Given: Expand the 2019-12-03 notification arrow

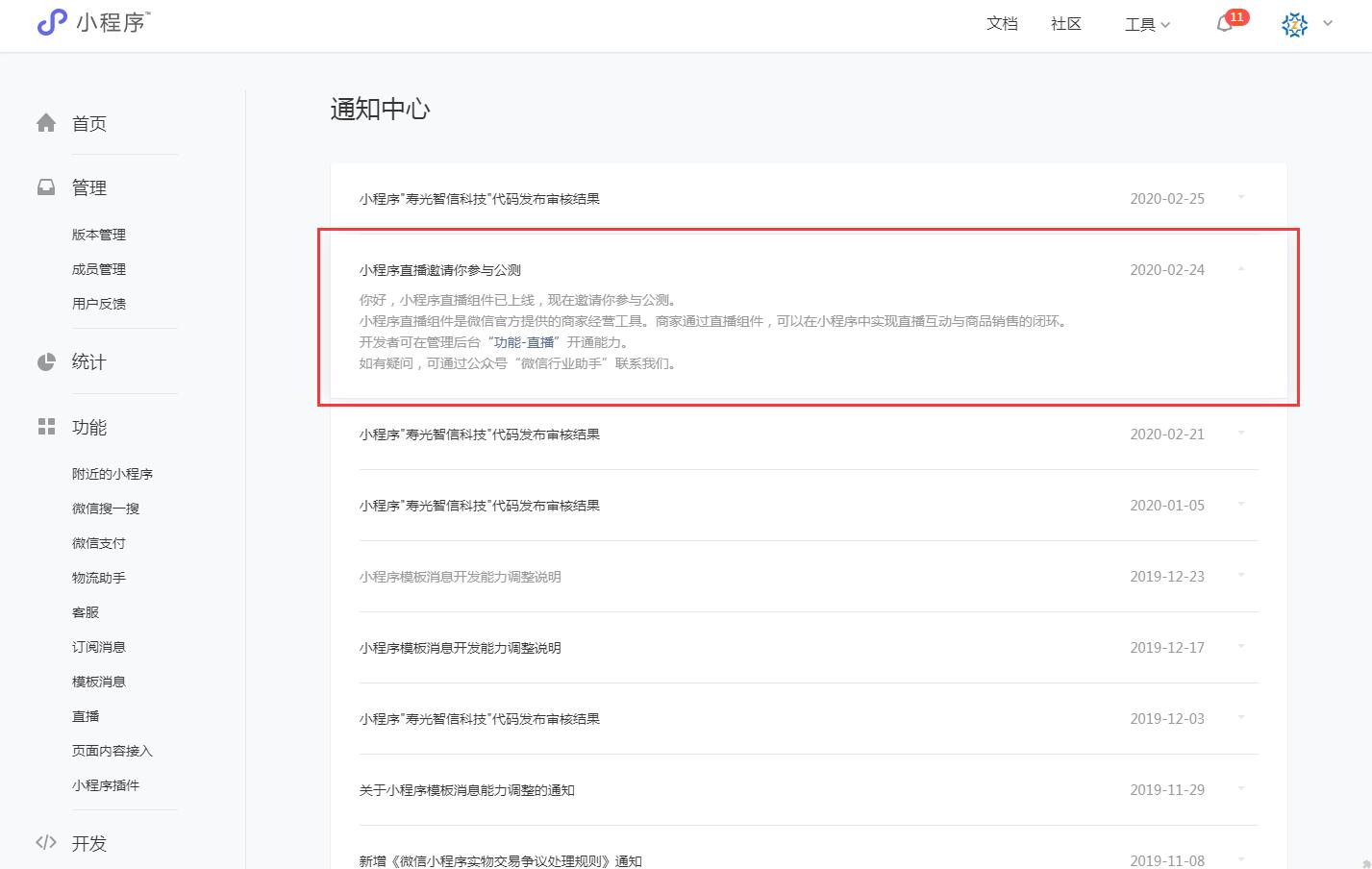Looking at the screenshot, I should point(1241,717).
